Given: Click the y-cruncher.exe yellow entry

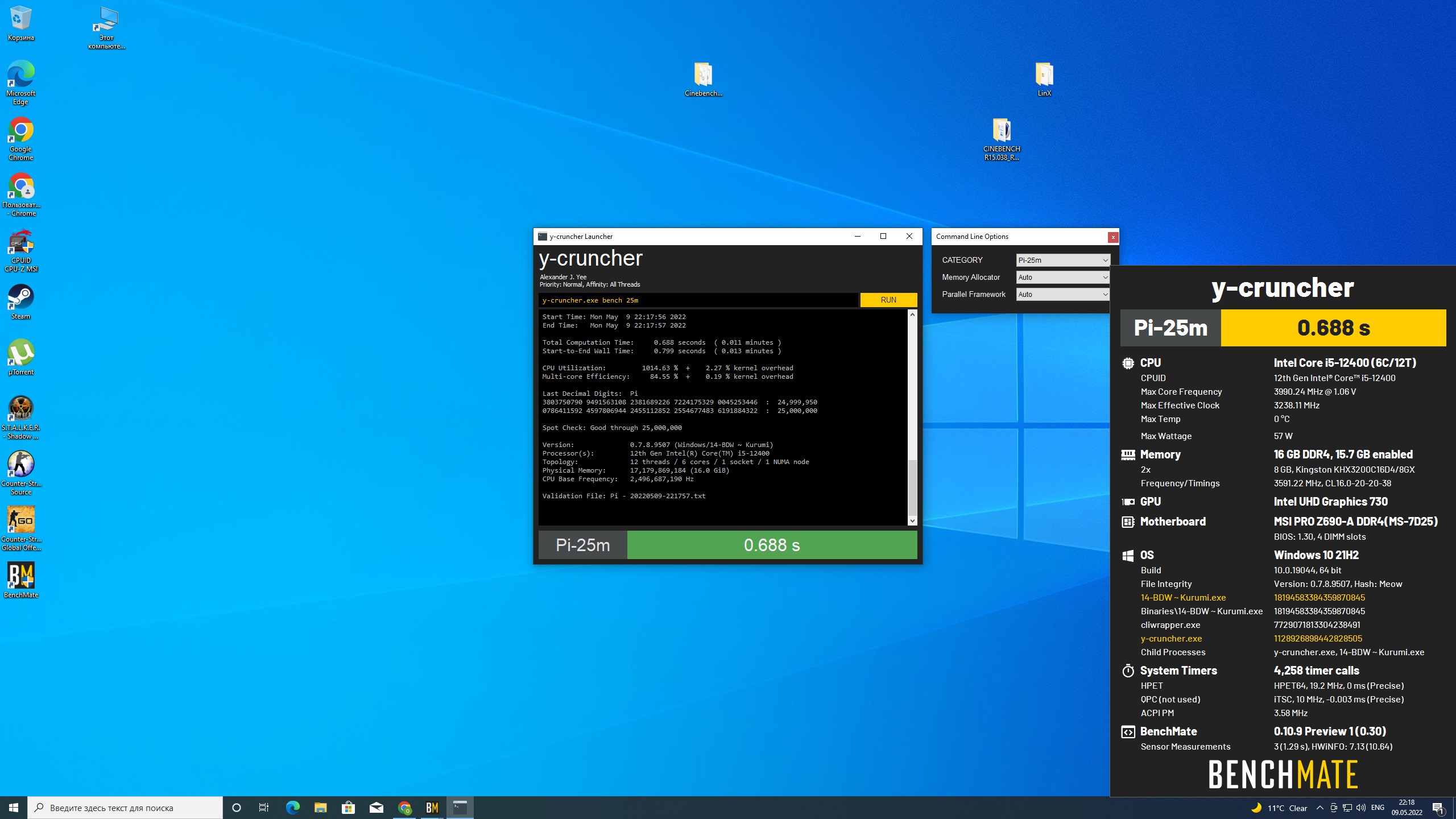Looking at the screenshot, I should coord(1171,639).
